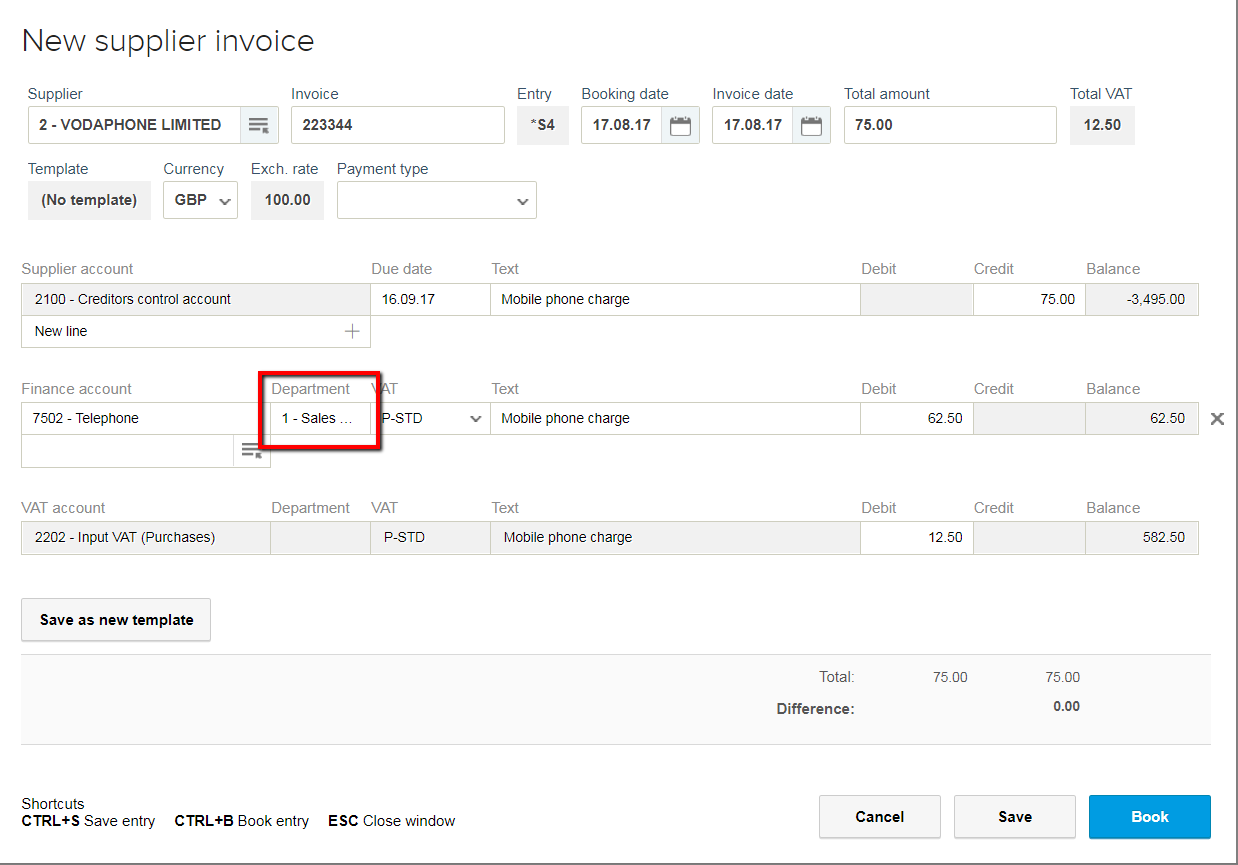The width and height of the screenshot is (1238, 865).
Task: Open the Payment type dropdown
Action: 437,200
